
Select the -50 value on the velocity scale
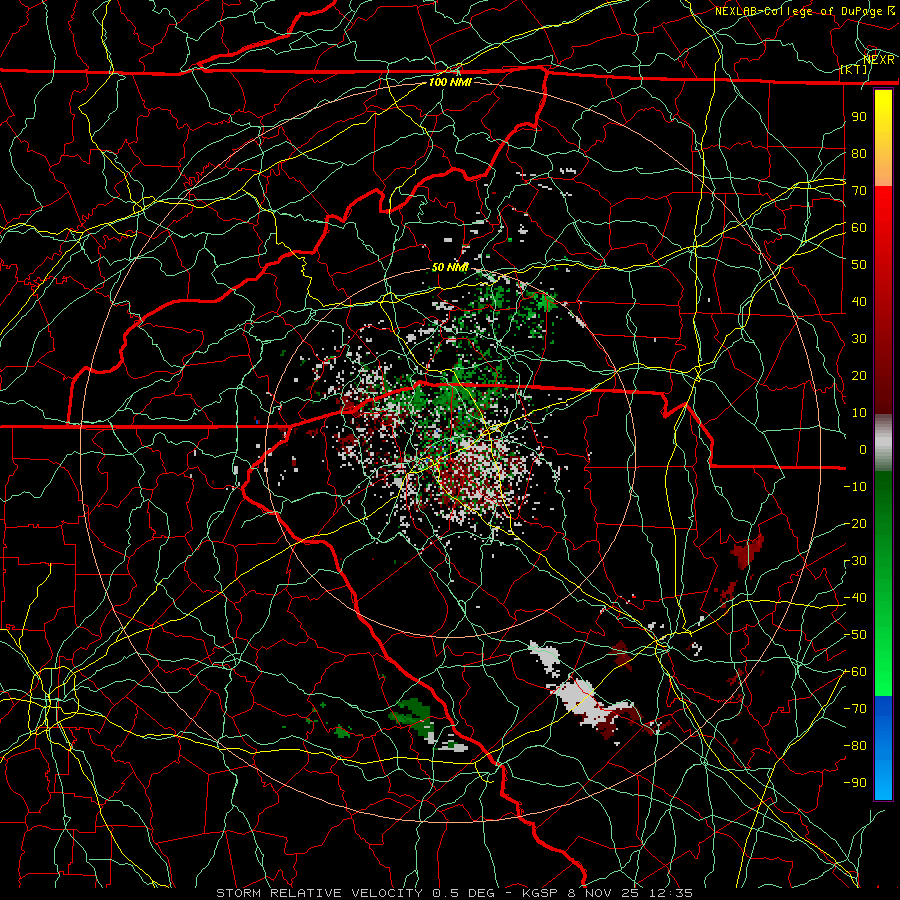855,635
